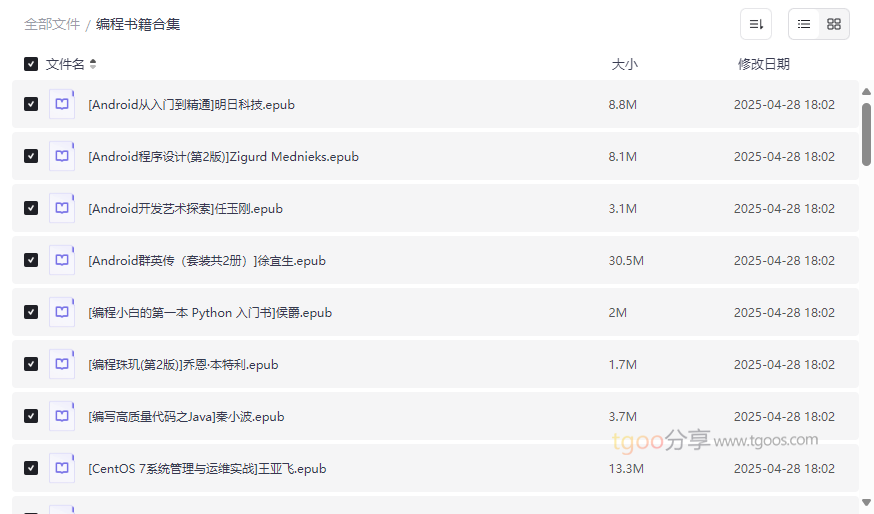The height and width of the screenshot is (514, 874).
Task: Toggle the select-all checkbox beside 文件名
Action: 31,64
